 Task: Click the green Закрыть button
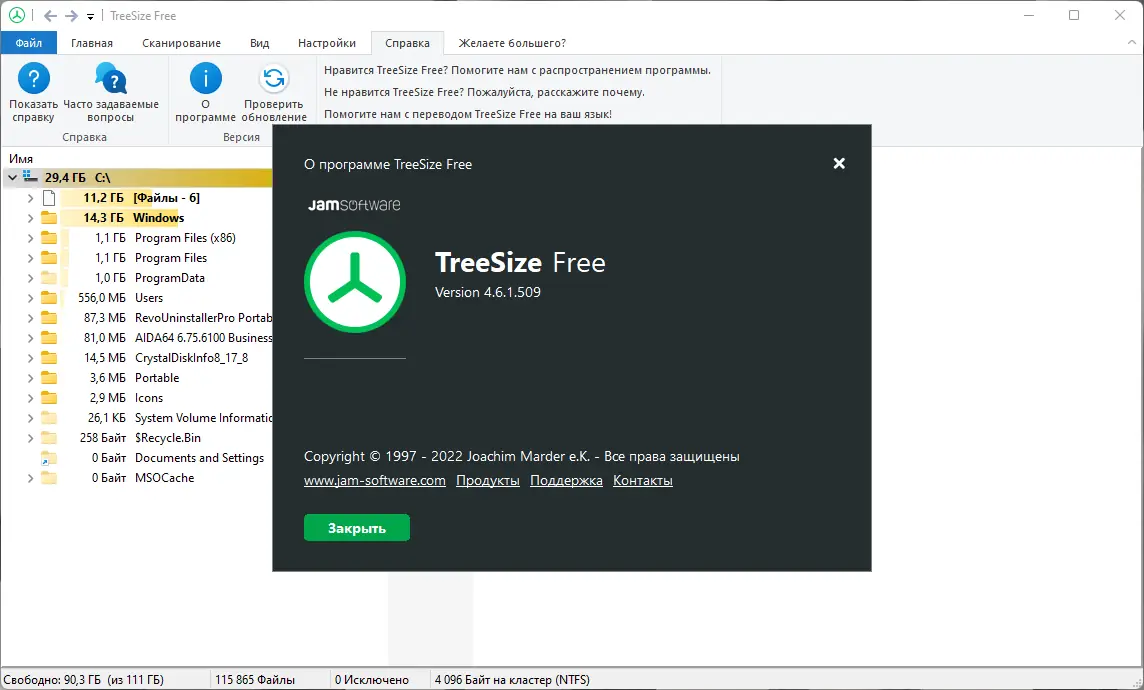(357, 528)
